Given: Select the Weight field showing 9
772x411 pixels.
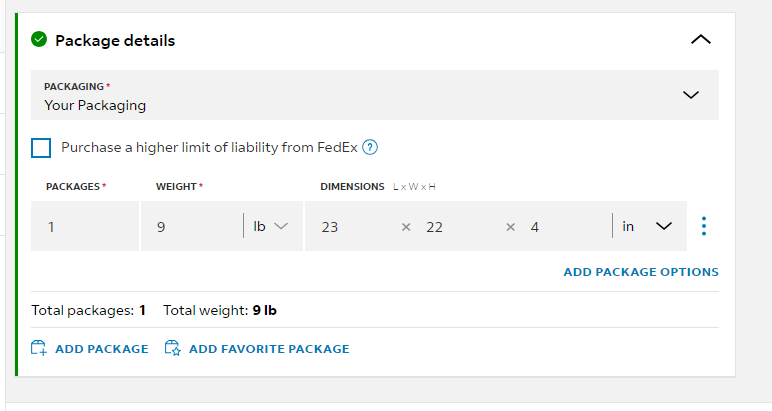Looking at the screenshot, I should click(192, 226).
